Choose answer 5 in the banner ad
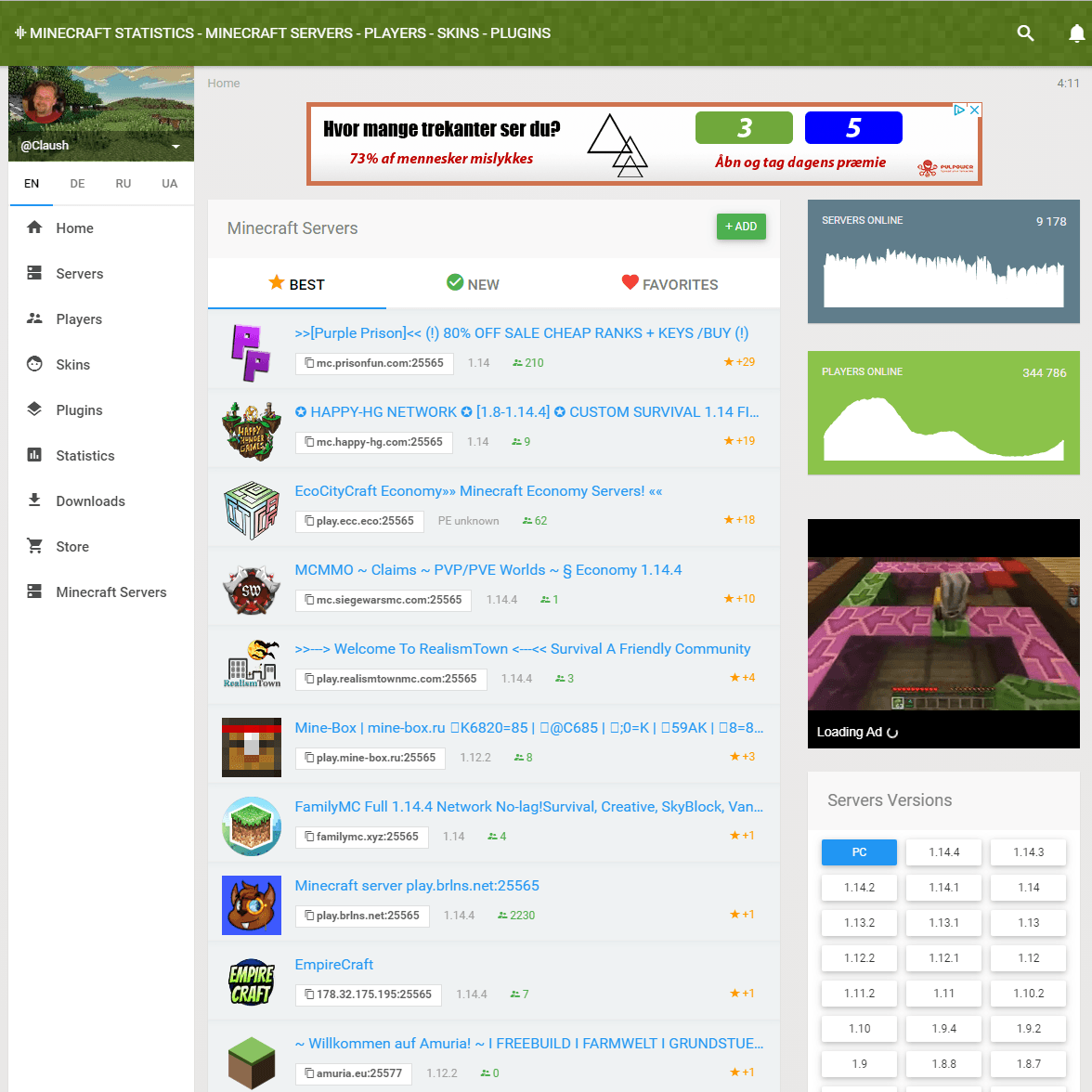 coord(853,127)
